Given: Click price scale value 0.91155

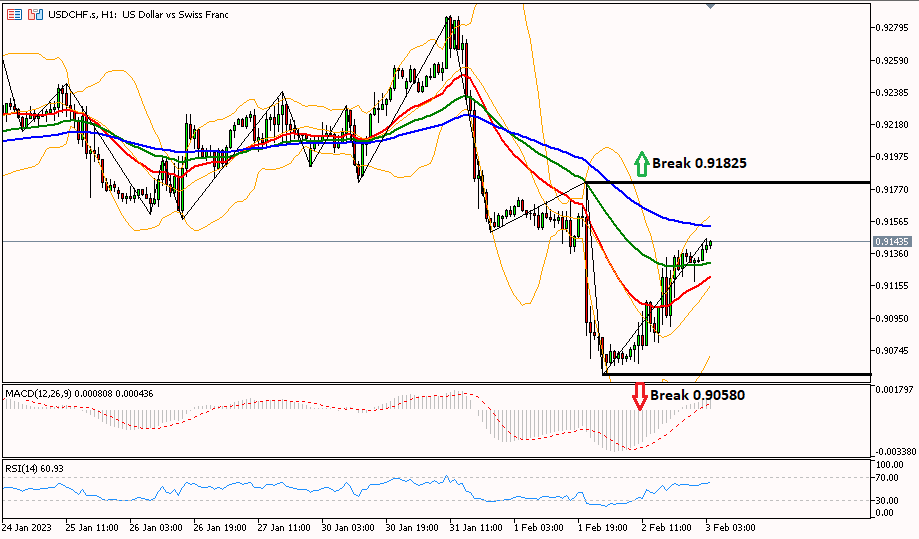Looking at the screenshot, I should tap(892, 286).
